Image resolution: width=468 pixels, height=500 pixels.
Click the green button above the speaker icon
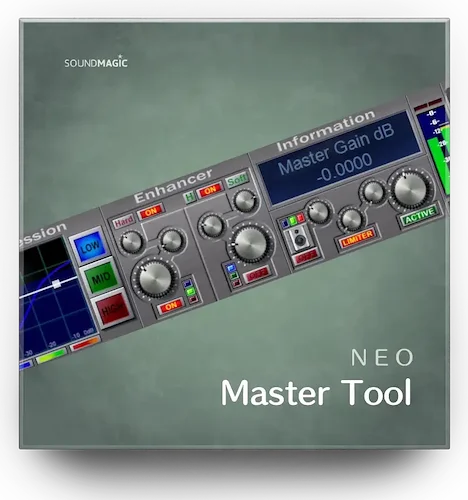[x=293, y=220]
